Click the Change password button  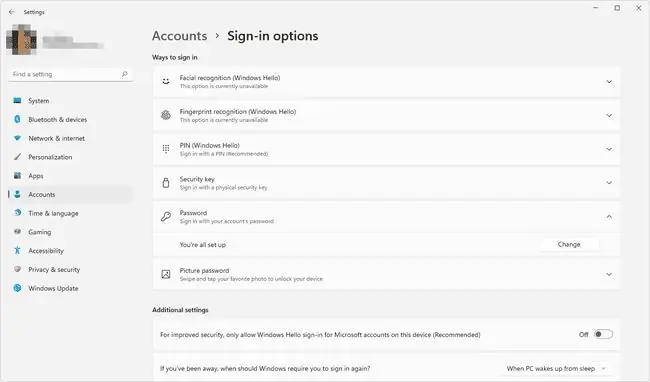(569, 244)
